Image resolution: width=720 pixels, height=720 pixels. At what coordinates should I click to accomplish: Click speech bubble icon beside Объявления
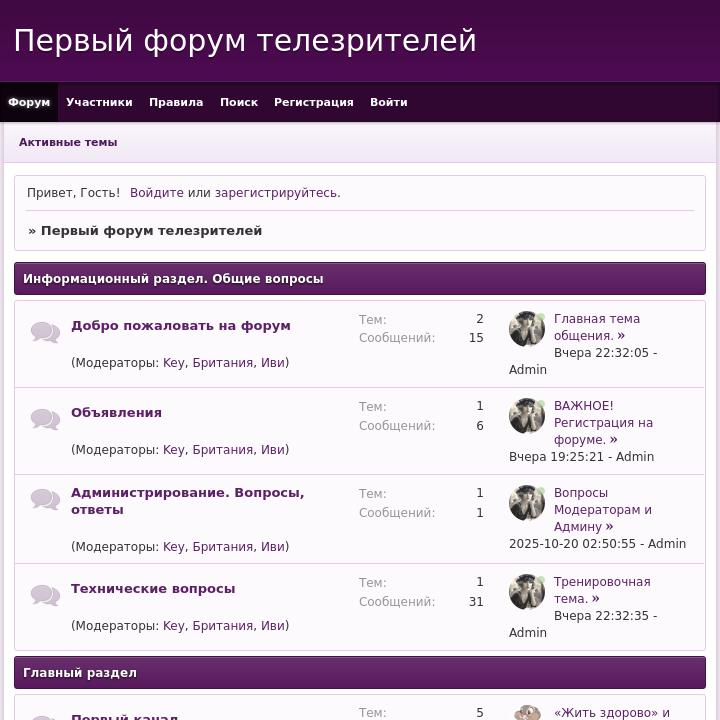45,419
